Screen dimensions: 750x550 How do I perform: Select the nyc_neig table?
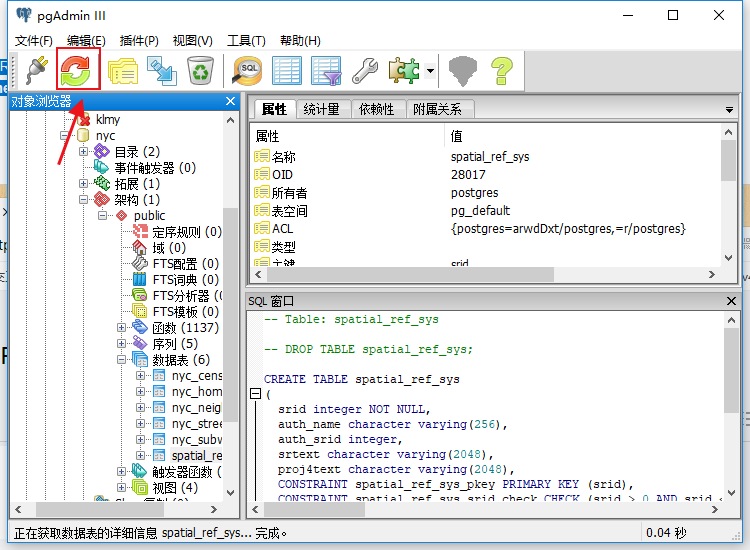click(197, 408)
